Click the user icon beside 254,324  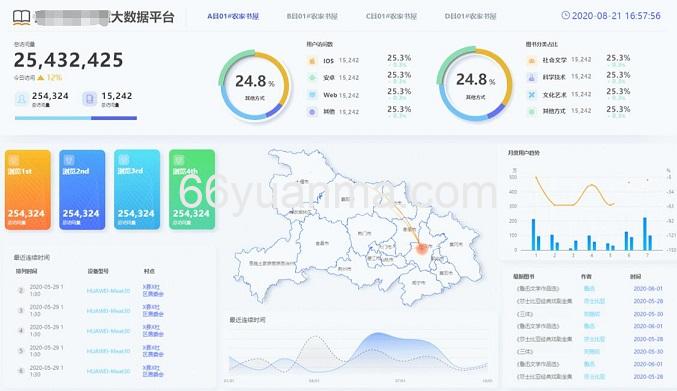(21, 99)
